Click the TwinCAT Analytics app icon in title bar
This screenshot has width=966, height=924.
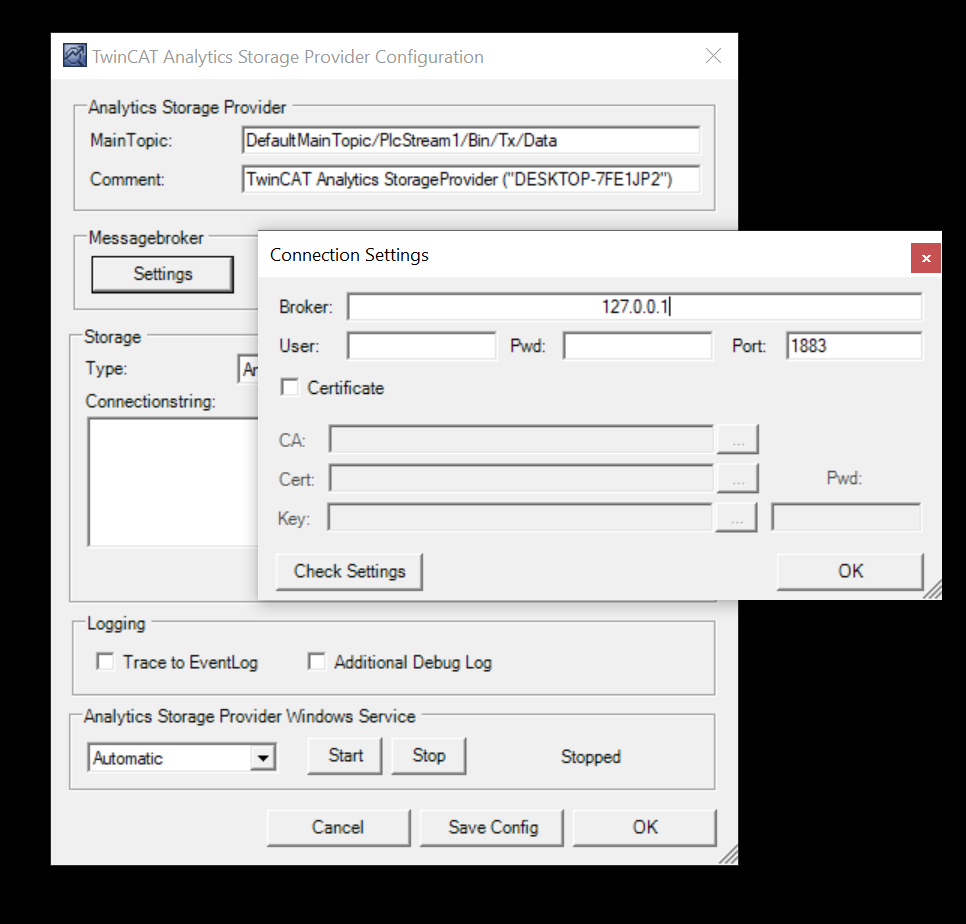(75, 55)
